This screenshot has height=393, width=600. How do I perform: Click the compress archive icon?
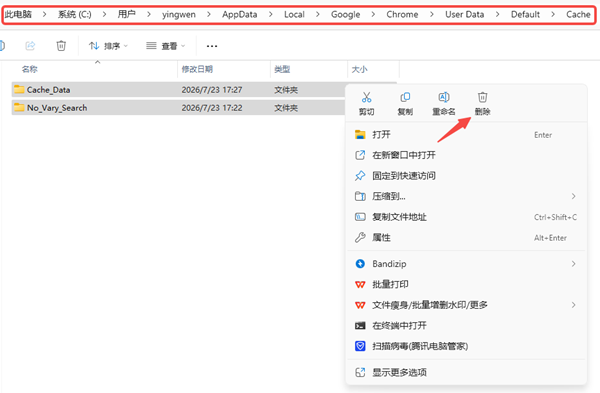[x=360, y=196]
